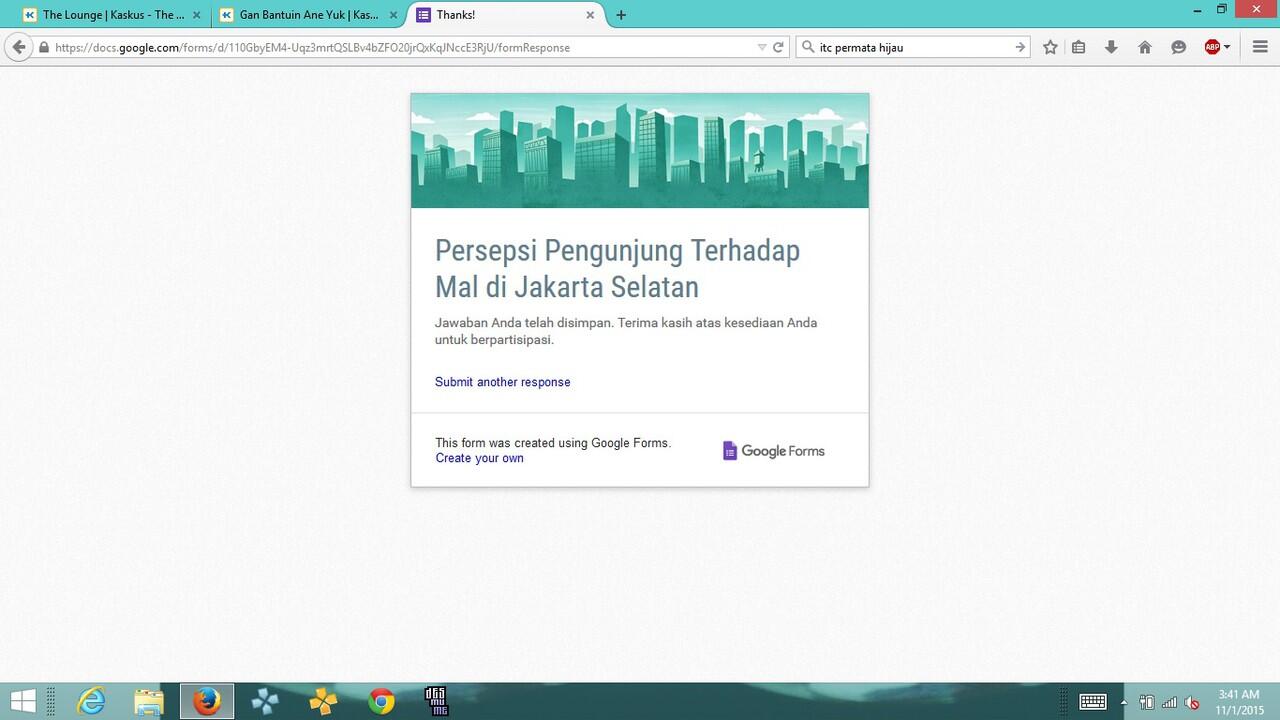
Task: Click inside the search field showing 'itc permata hijau'
Action: coord(900,47)
